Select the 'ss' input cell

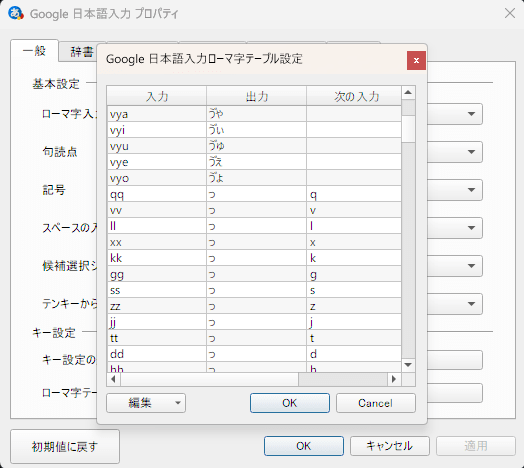(157, 290)
